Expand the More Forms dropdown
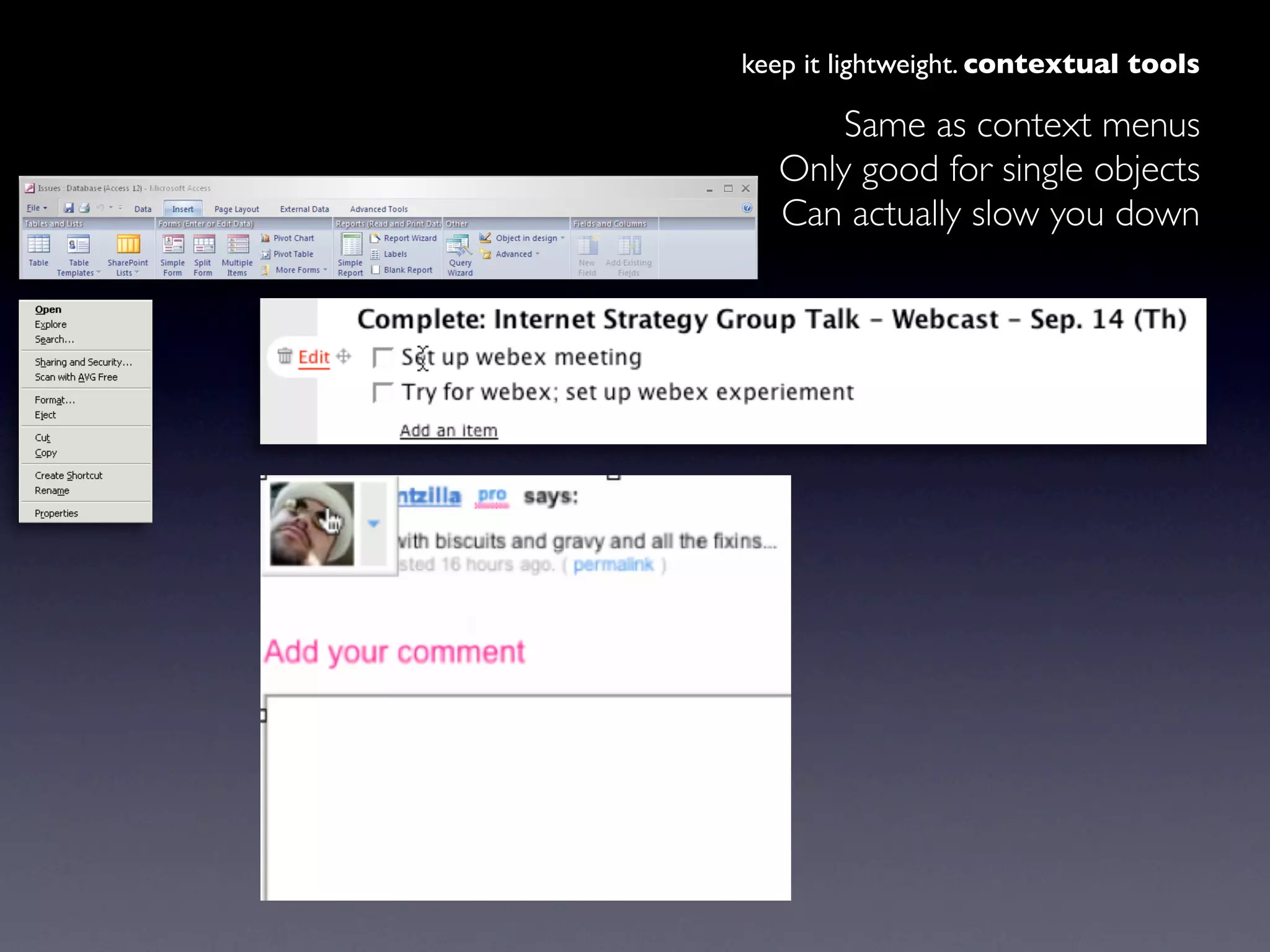The image size is (1270, 952). tap(294, 270)
